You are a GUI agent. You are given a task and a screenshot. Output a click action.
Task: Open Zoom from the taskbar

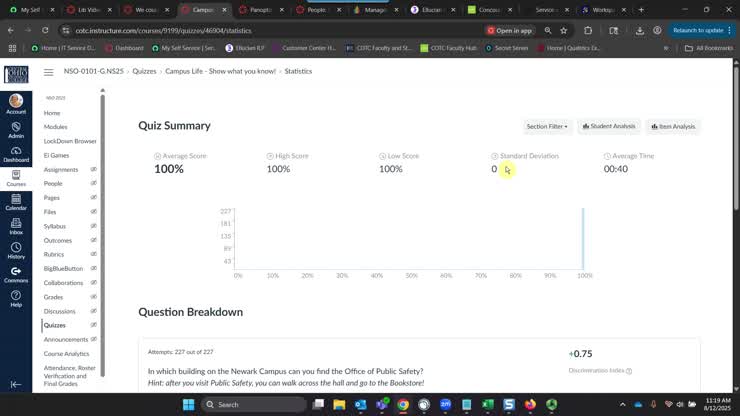click(446, 405)
